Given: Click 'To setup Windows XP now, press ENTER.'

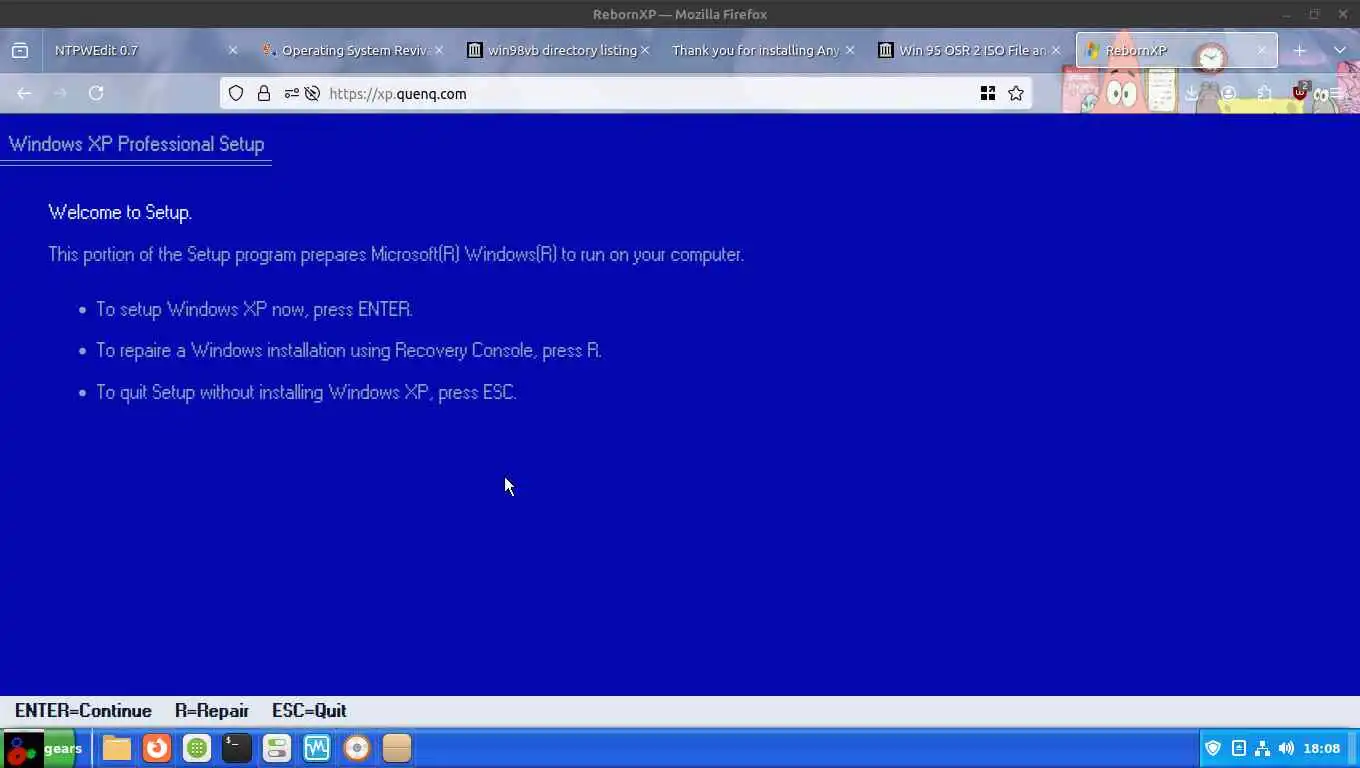Looking at the screenshot, I should [x=254, y=309].
